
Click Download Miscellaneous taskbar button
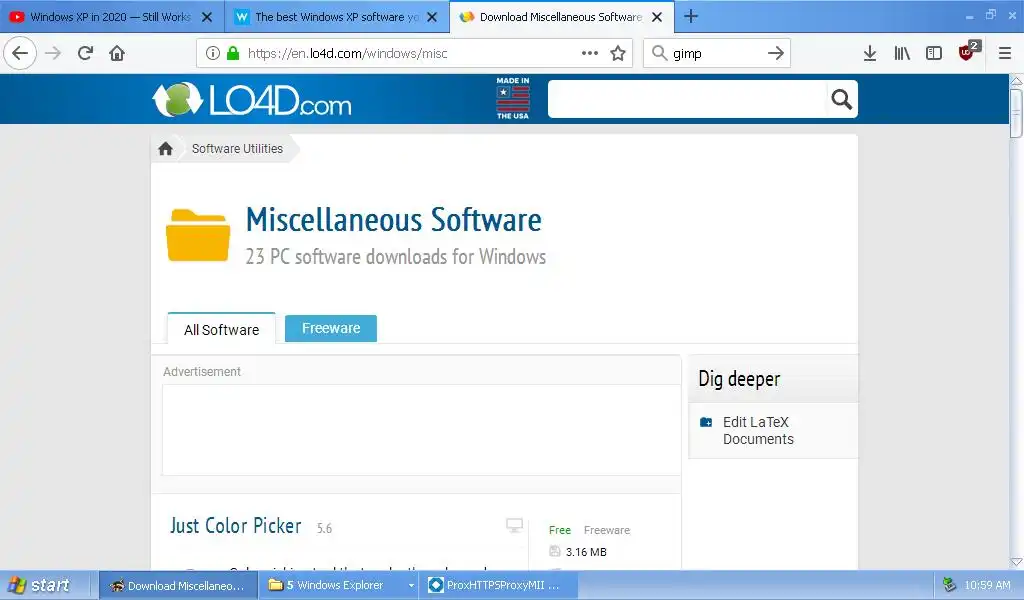[x=177, y=586]
